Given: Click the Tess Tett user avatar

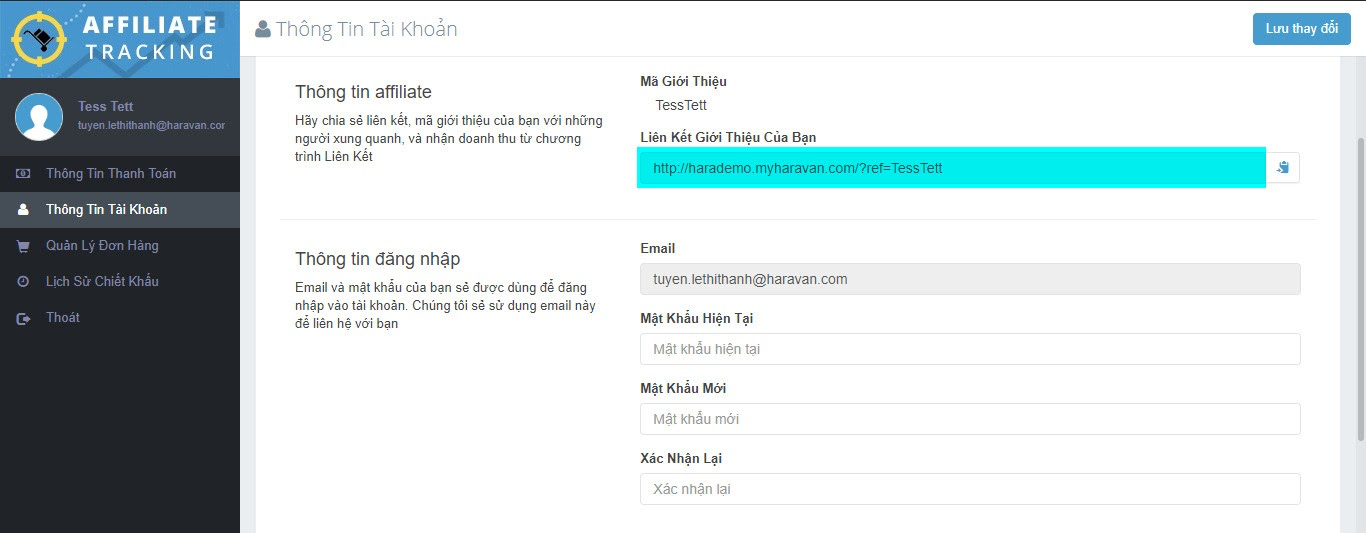Looking at the screenshot, I should click(39, 117).
